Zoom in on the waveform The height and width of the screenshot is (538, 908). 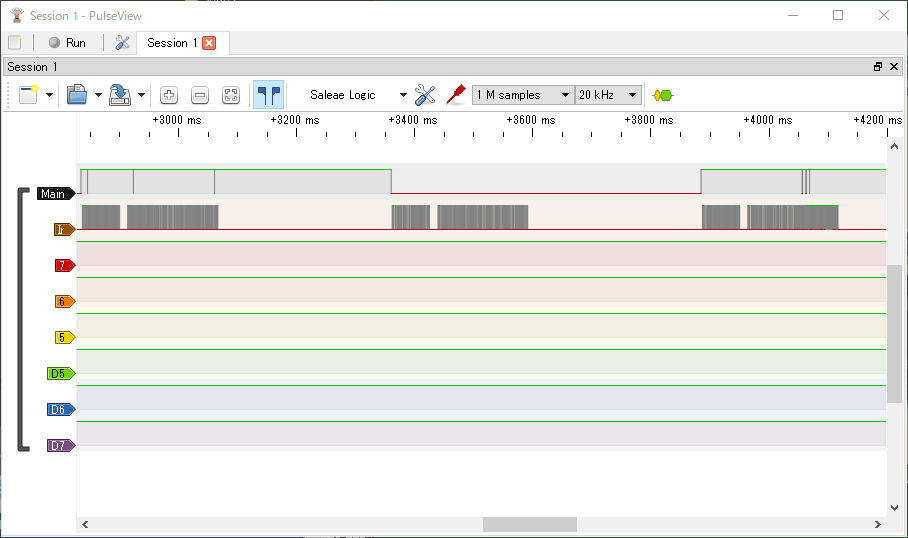pyautogui.click(x=169, y=95)
